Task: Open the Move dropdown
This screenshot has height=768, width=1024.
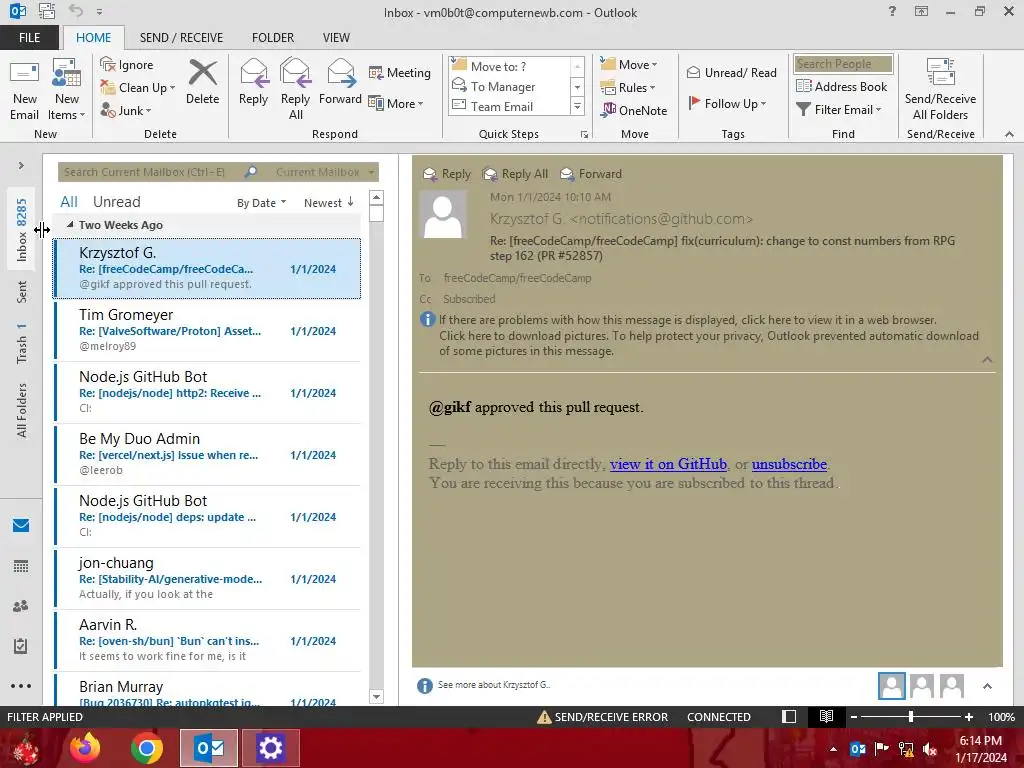Action: coord(629,65)
